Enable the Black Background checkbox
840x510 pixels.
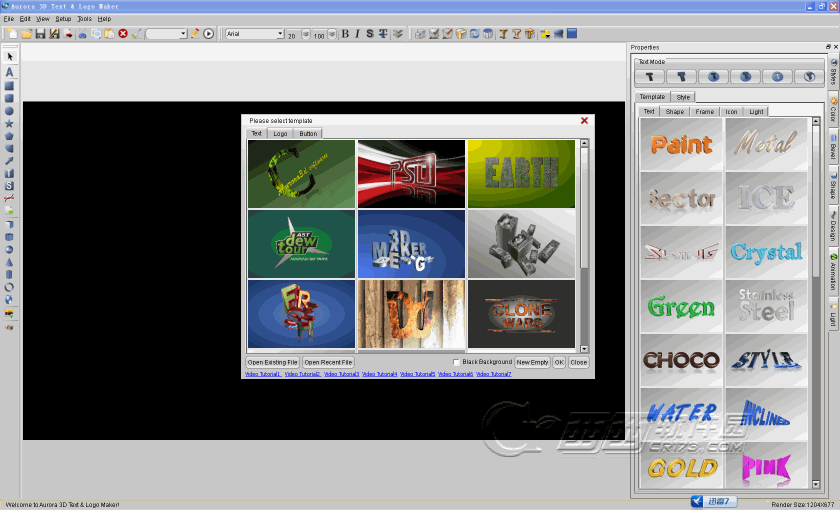pyautogui.click(x=457, y=362)
